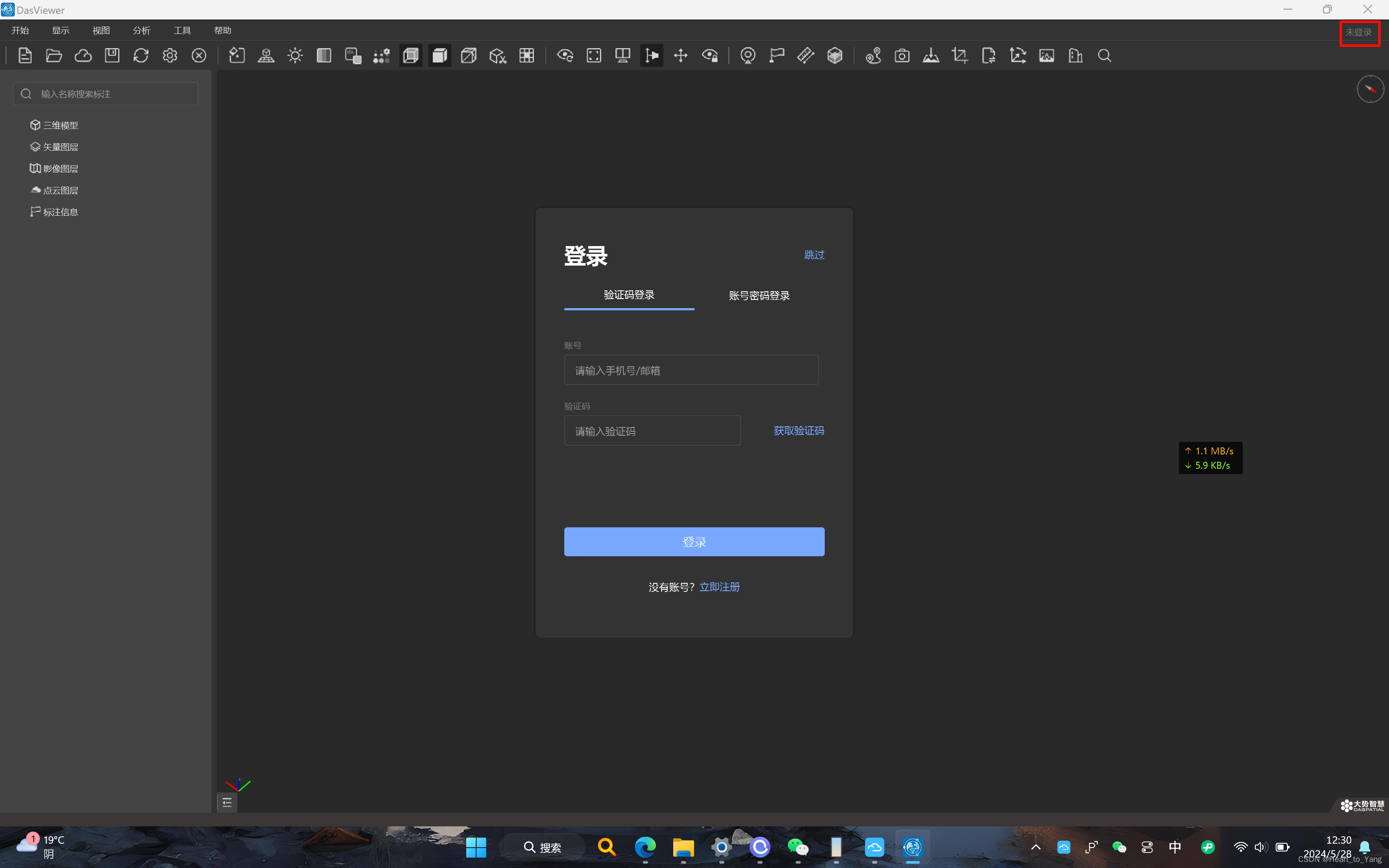Open cloud data with the cloud icon
Viewport: 1389px width, 868px height.
[82, 55]
